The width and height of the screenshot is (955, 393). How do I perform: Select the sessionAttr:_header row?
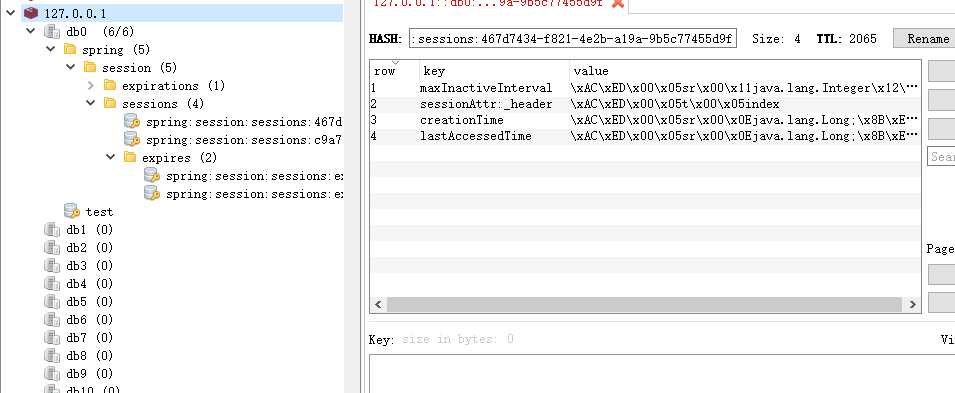click(645, 104)
